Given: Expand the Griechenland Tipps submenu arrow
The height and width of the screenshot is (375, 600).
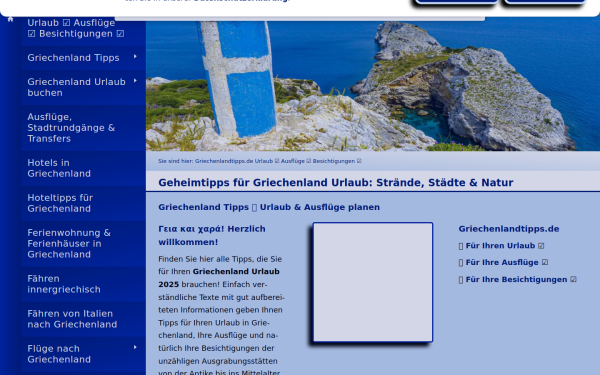Looking at the screenshot, I should (135, 57).
